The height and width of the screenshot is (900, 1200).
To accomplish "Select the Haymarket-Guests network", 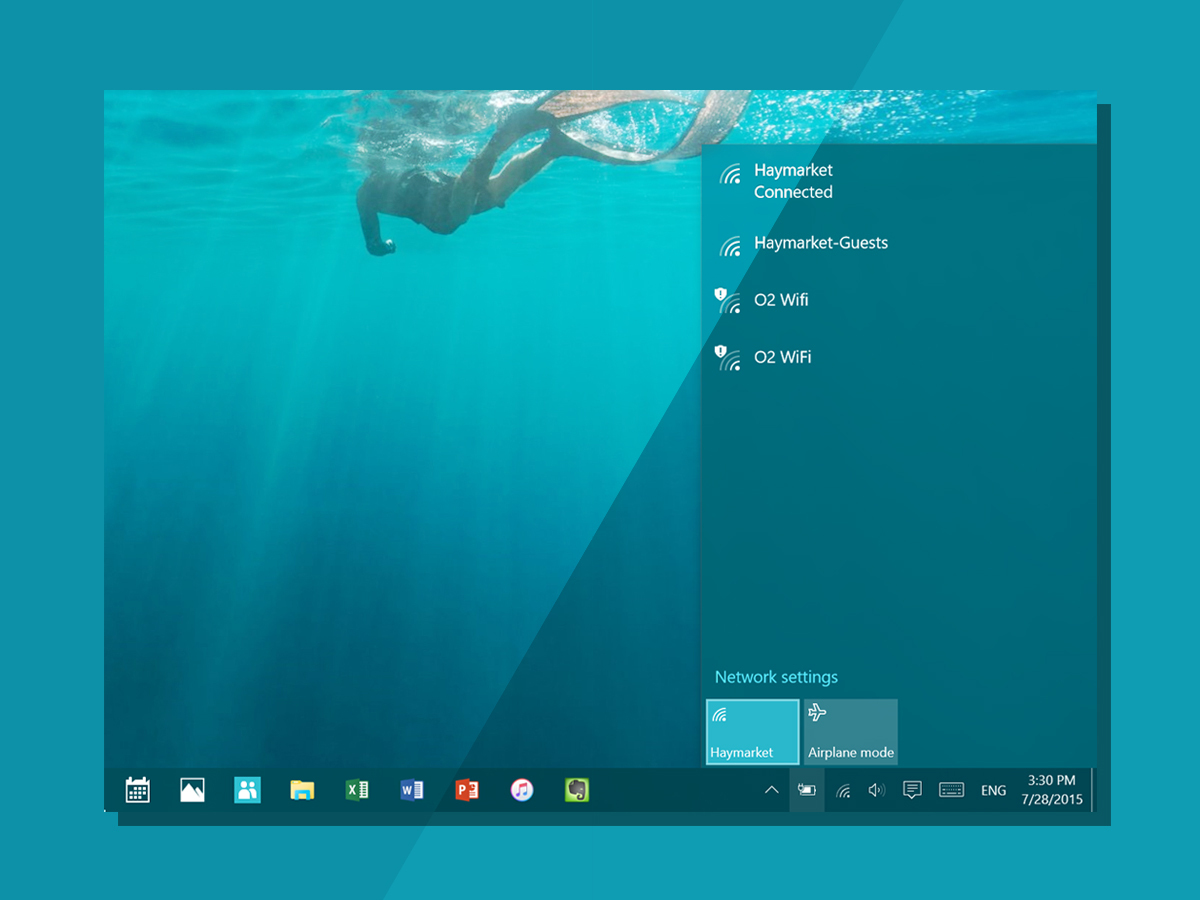I will tap(899, 243).
